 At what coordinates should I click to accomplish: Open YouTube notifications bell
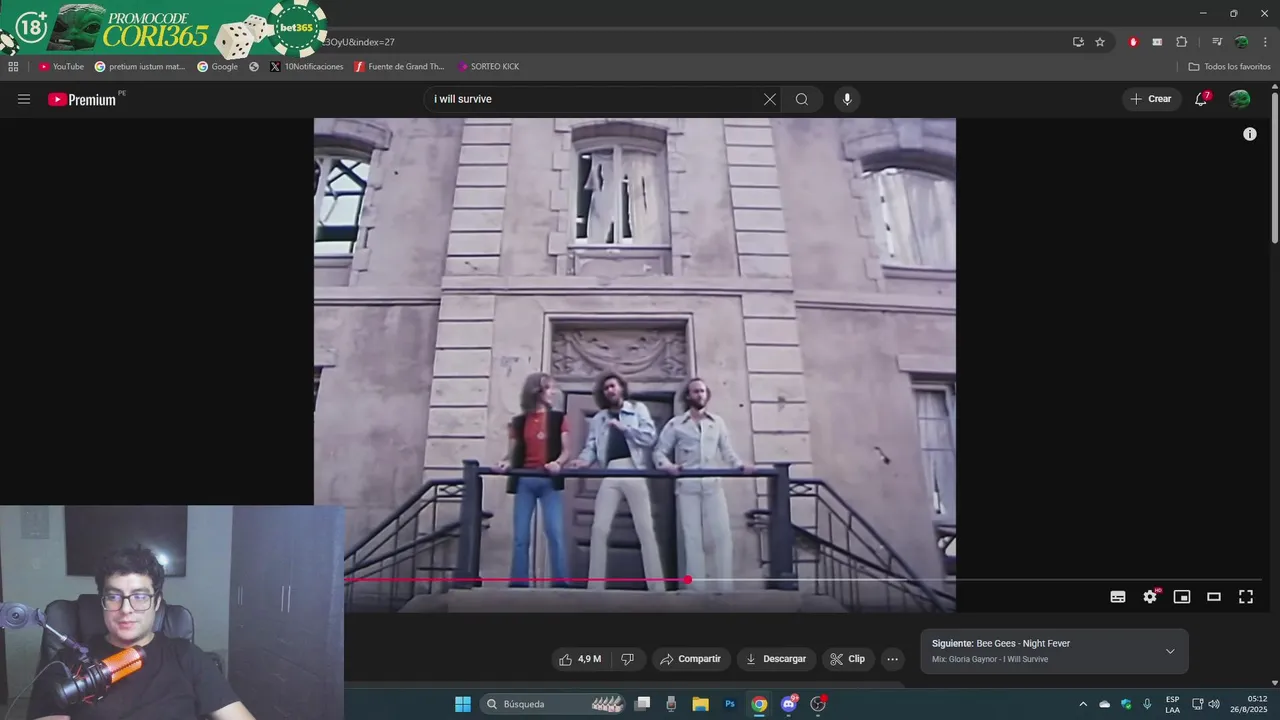click(x=1202, y=99)
